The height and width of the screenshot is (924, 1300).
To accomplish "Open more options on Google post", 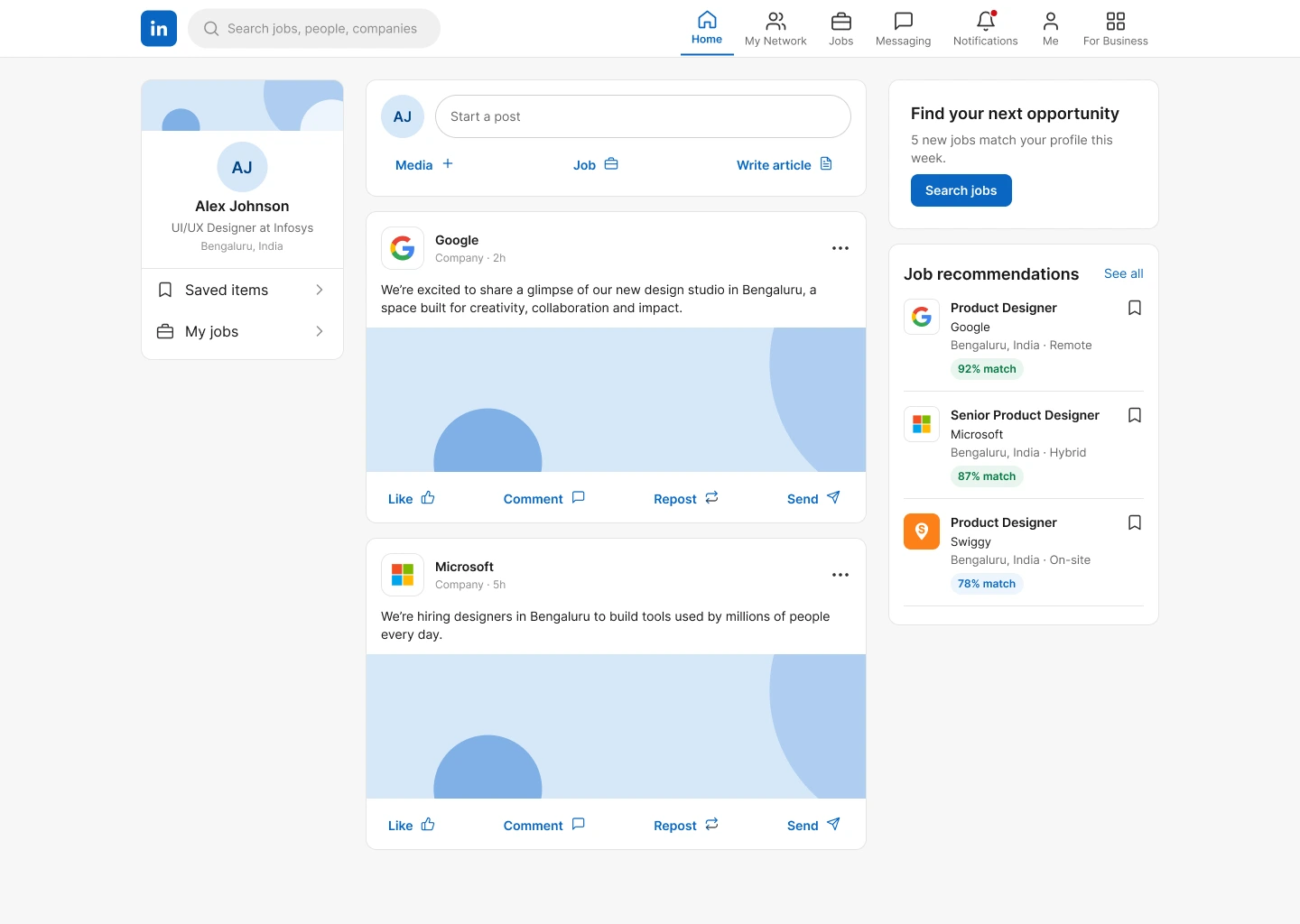I will [x=840, y=248].
